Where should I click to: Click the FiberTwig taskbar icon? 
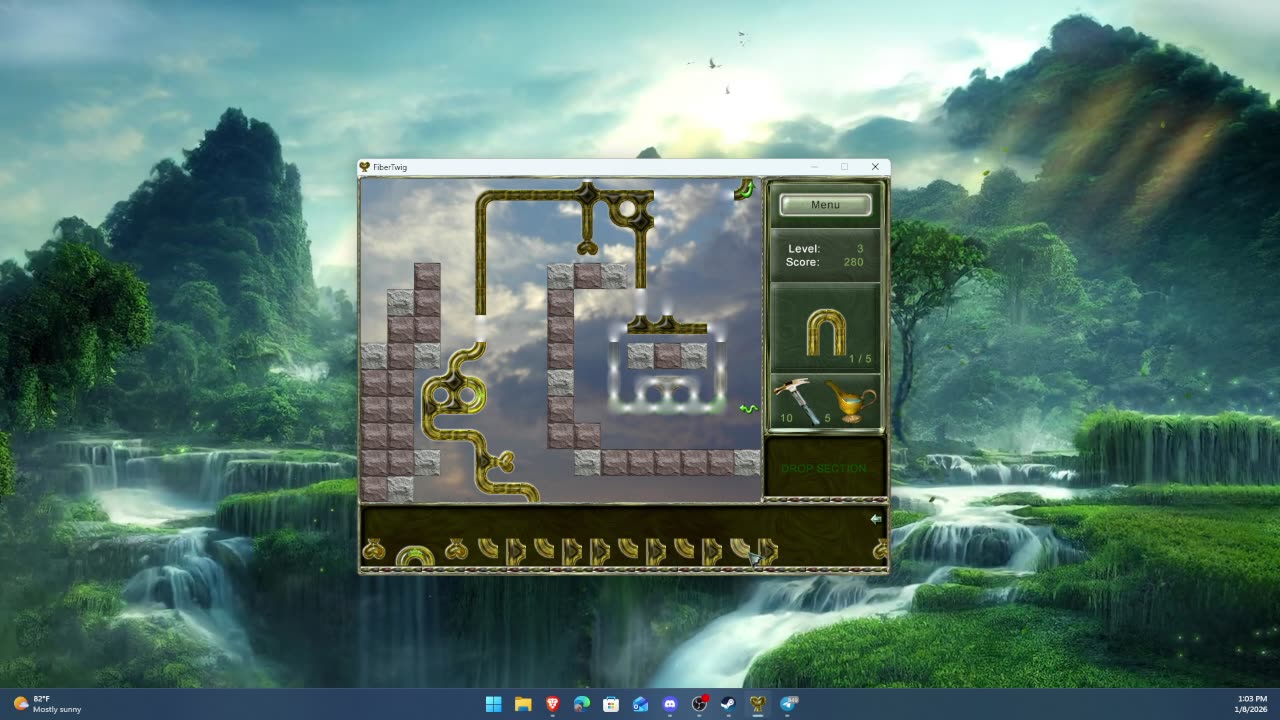point(758,704)
